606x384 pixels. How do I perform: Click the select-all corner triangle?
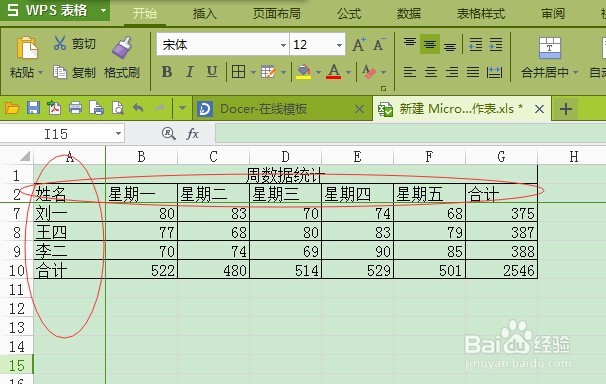click(25, 156)
